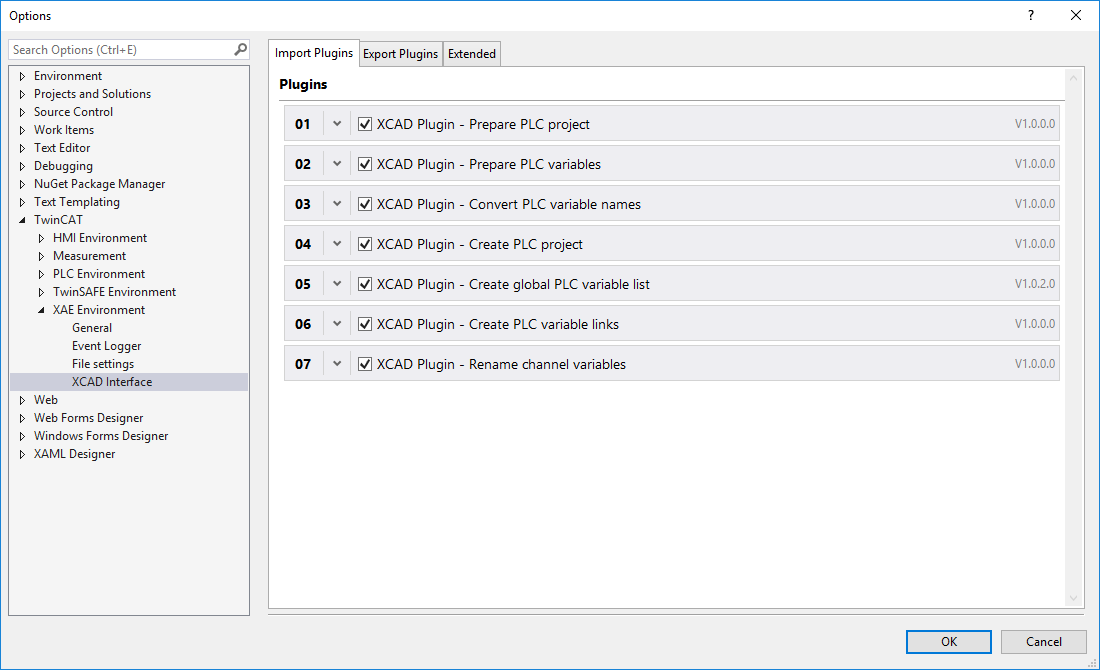Click the Cancel button
1100x670 pixels.
click(1043, 641)
